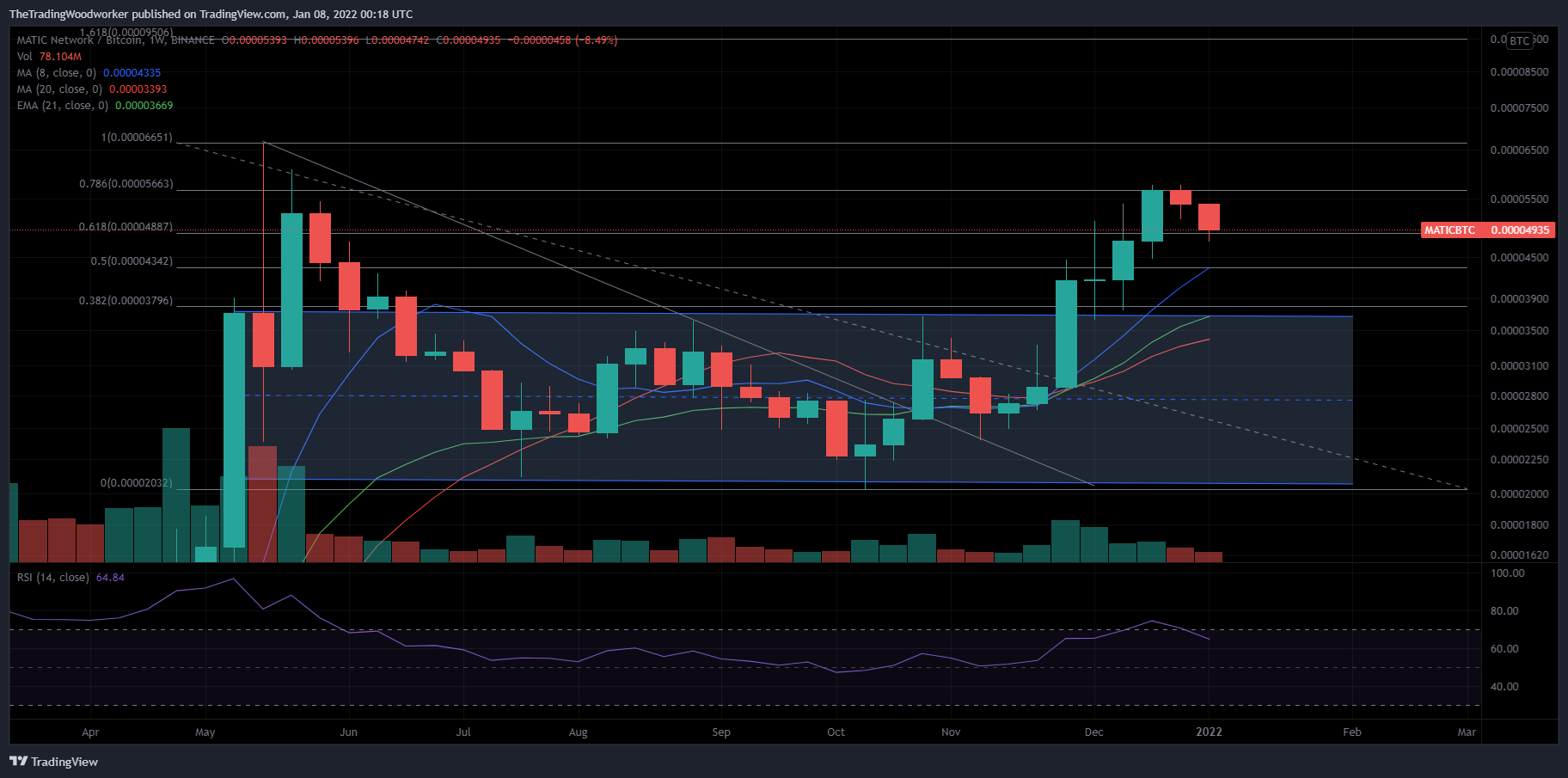The image size is (1568, 778).
Task: Click the Fibonacci 0.5(0.00004342) level label
Action: click(x=132, y=261)
